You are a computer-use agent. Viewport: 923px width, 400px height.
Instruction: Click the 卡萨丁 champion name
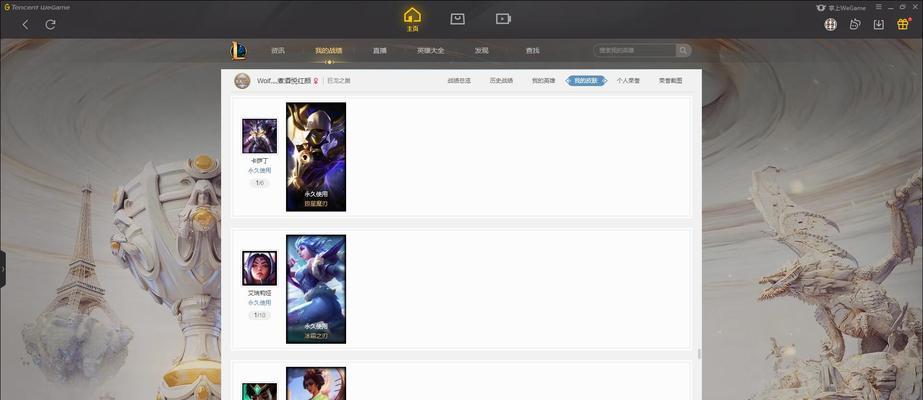(260, 161)
